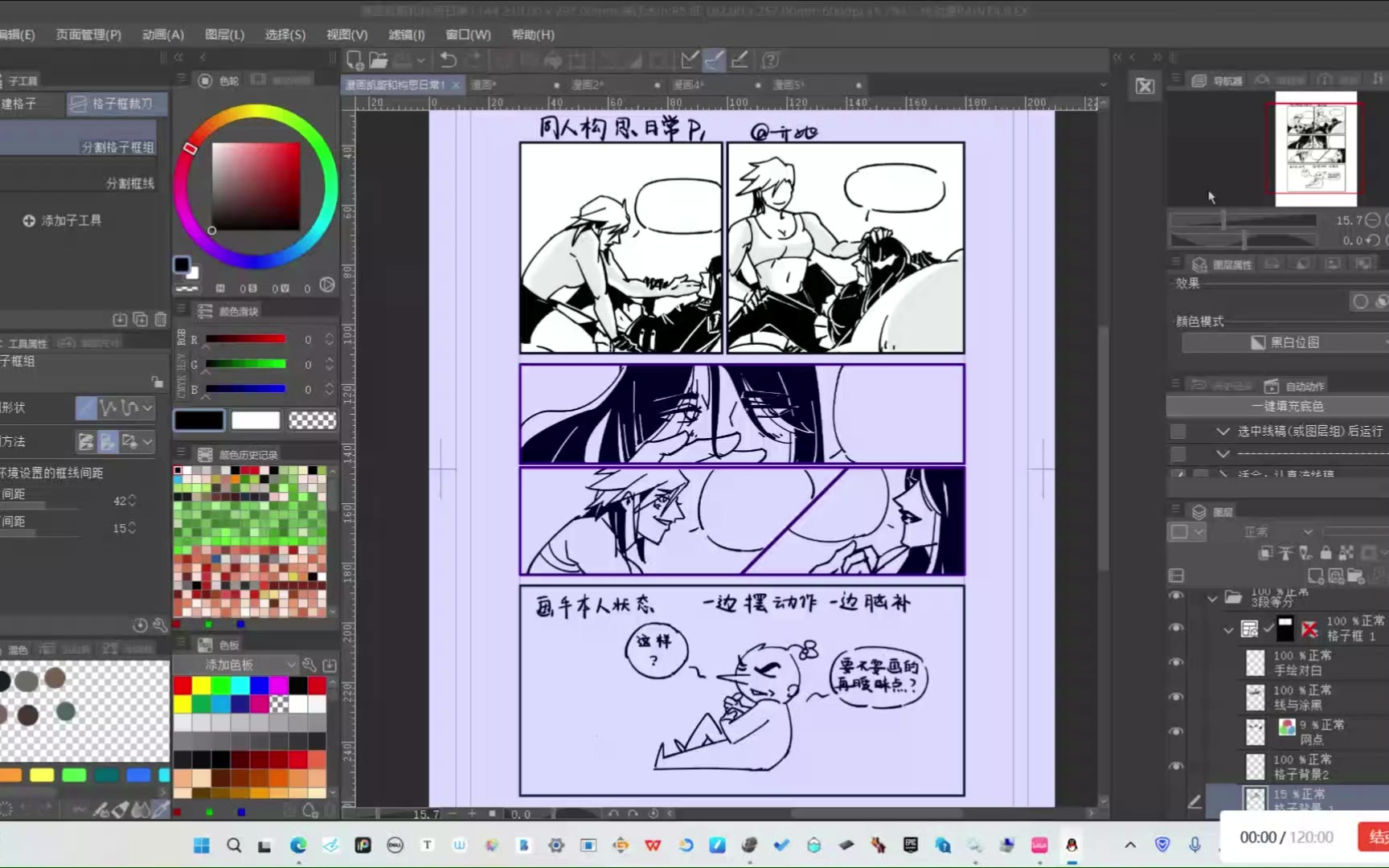Image resolution: width=1389 pixels, height=868 pixels.
Task: Click the help question mark toolbar icon
Action: coord(770,60)
